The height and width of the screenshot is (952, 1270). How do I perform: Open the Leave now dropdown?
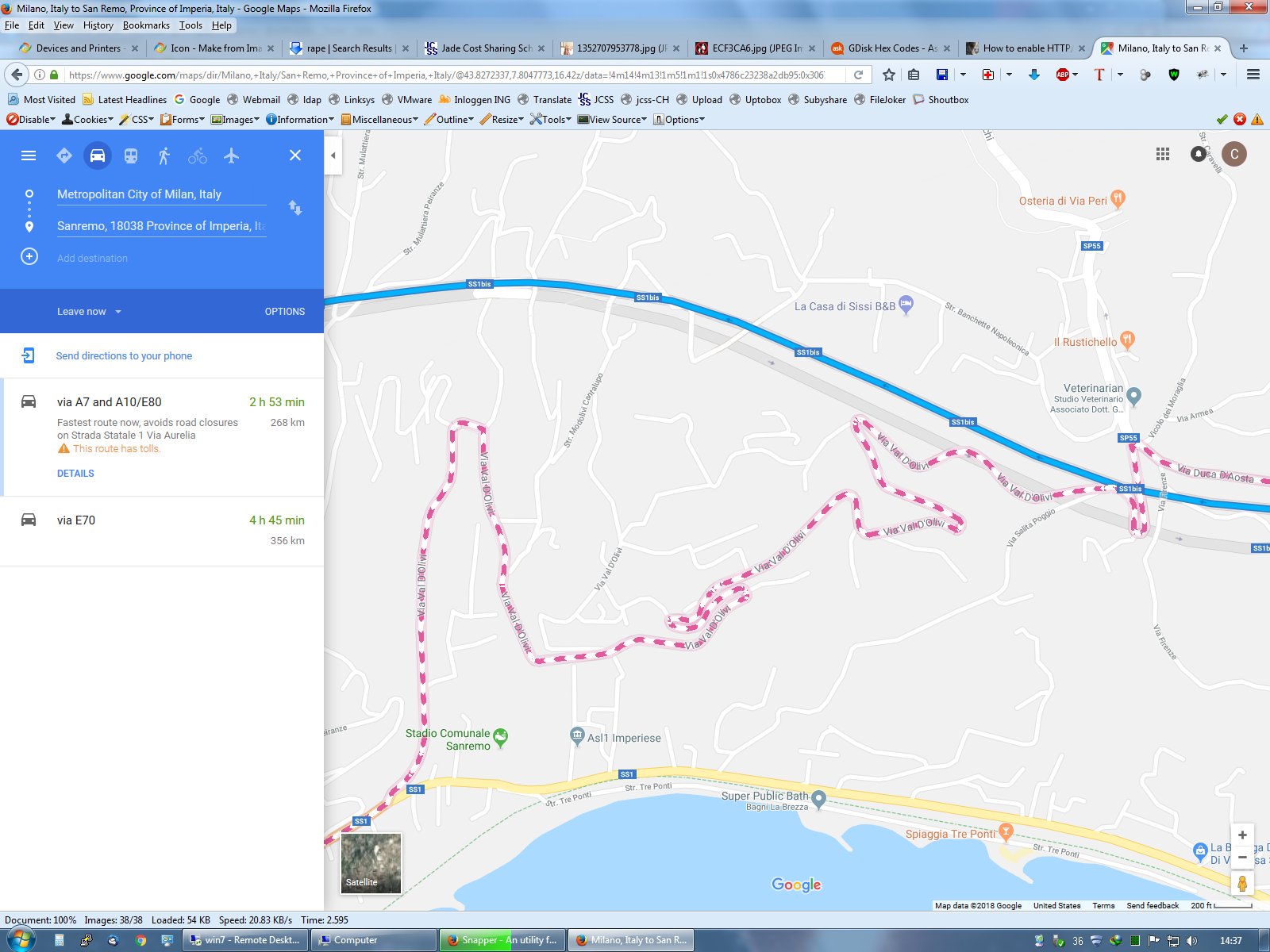pyautogui.click(x=89, y=312)
